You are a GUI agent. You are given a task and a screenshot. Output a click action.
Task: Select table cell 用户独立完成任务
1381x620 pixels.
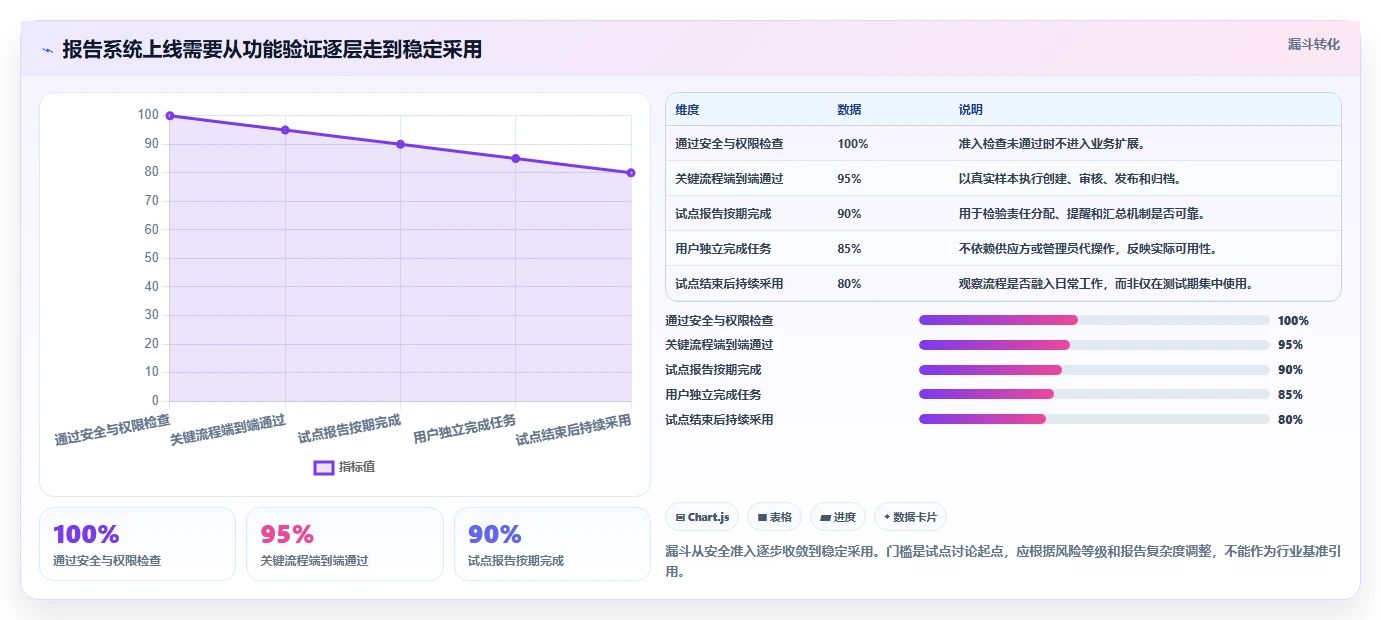click(x=723, y=249)
